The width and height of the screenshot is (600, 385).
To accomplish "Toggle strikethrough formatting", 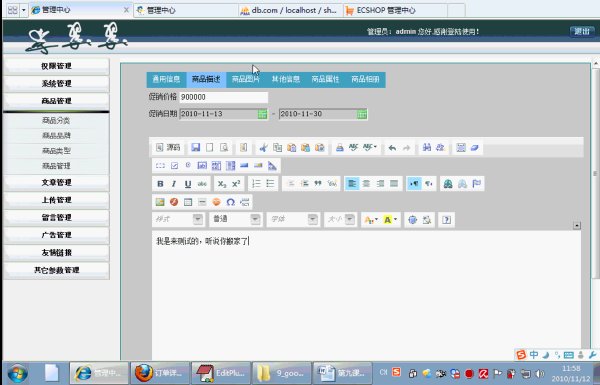I will pyautogui.click(x=202, y=184).
